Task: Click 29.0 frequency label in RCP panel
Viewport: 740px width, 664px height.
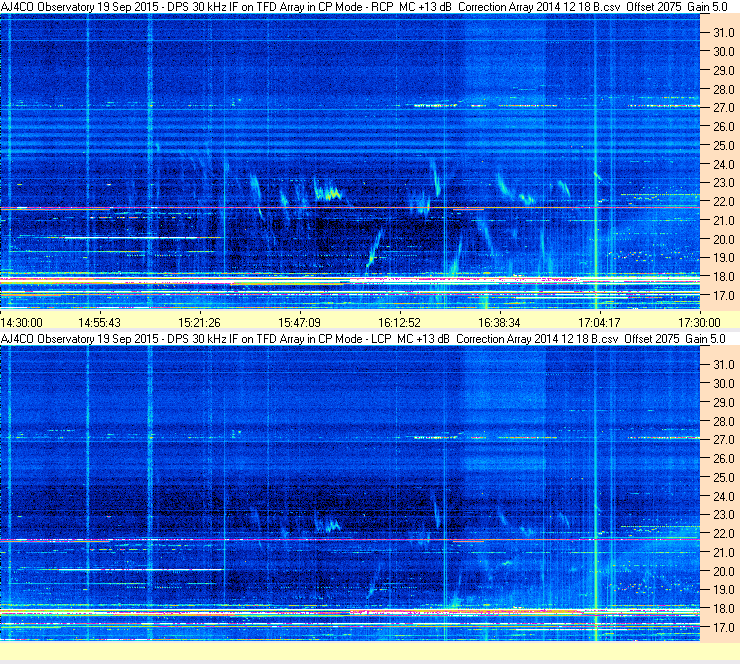Action: 724,71
